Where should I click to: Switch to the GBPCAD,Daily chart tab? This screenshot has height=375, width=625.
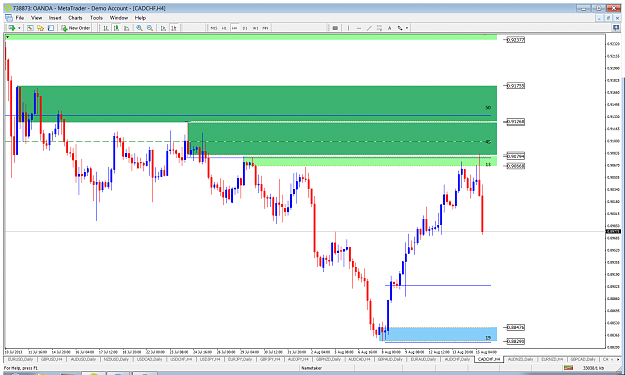[x=583, y=359]
